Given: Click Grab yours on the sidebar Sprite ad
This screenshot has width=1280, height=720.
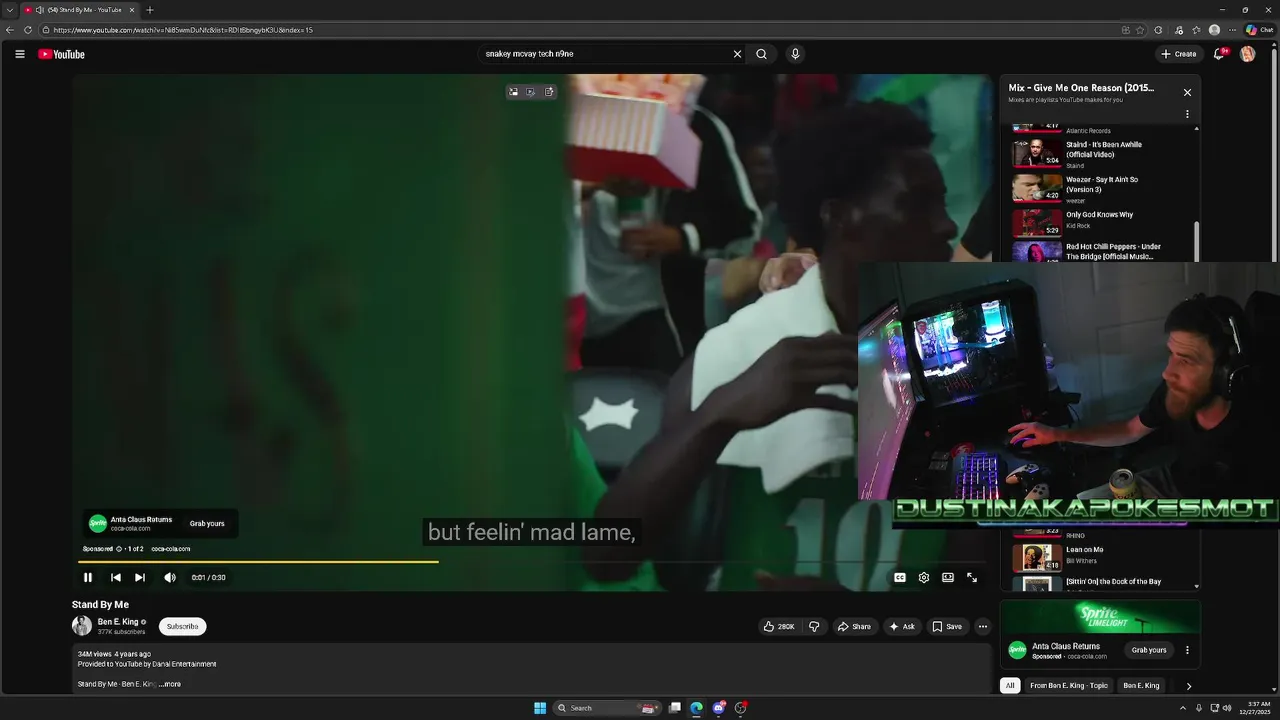Looking at the screenshot, I should [1149, 650].
